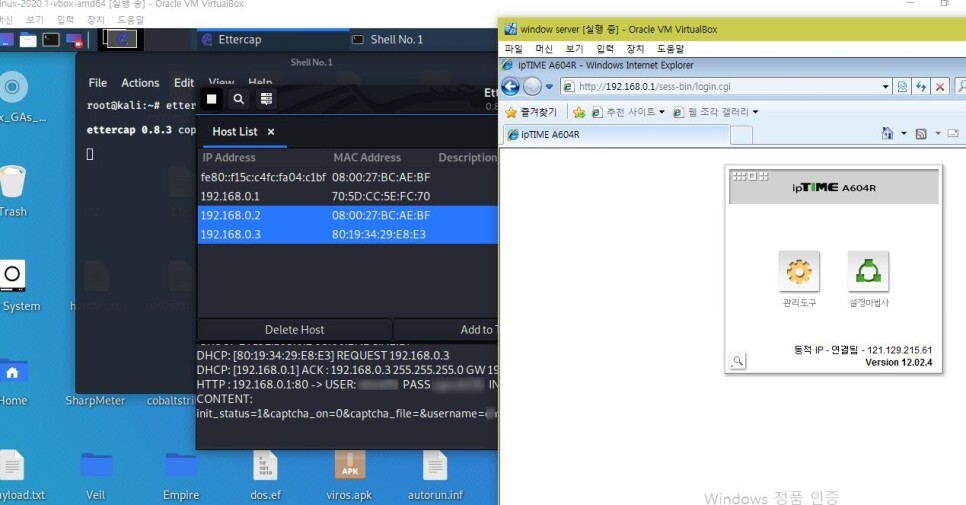Click the Internet Explorer Back button
Image resolution: width=966 pixels, height=505 pixels.
(x=511, y=87)
